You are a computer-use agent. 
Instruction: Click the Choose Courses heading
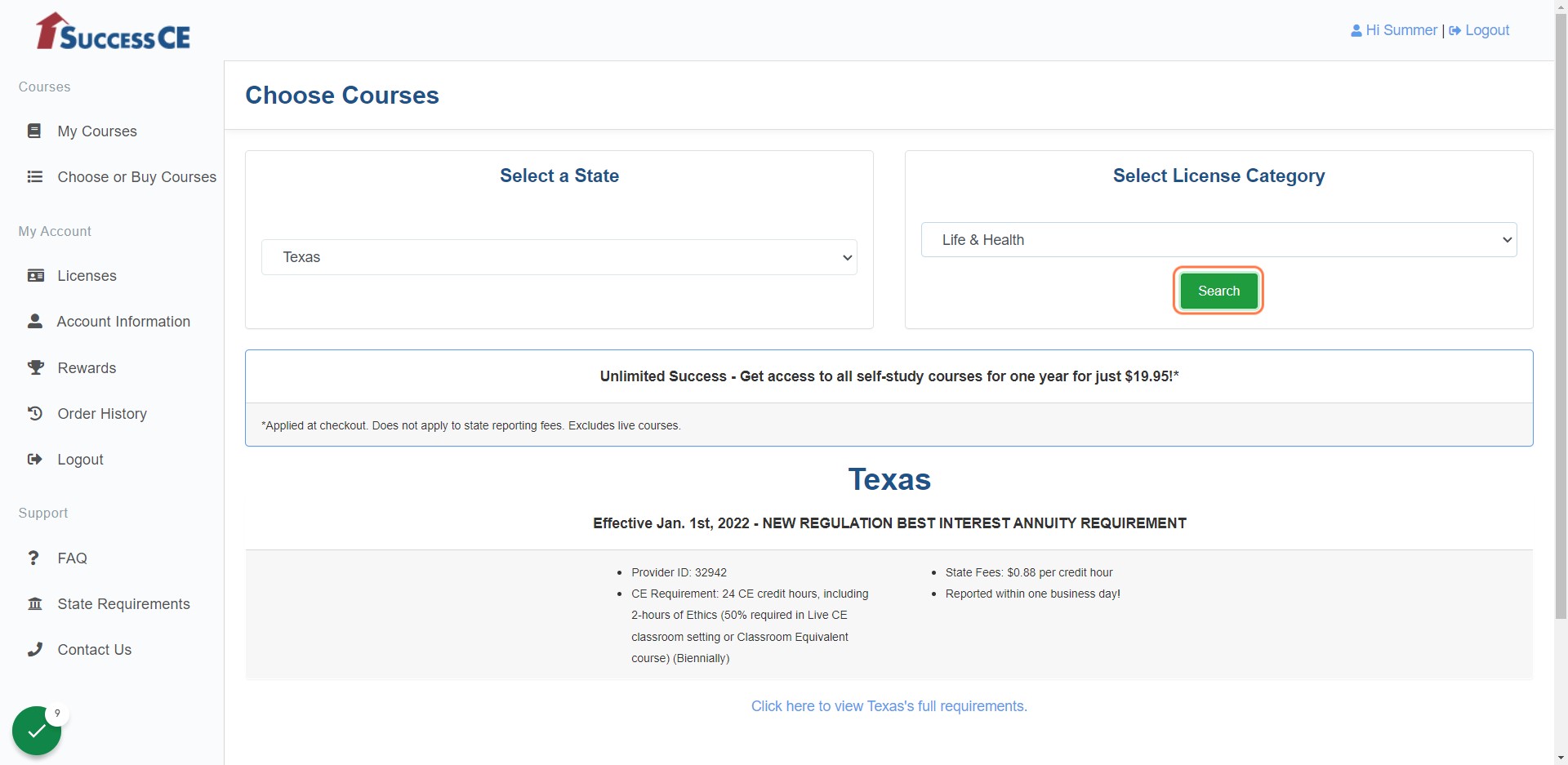[342, 95]
